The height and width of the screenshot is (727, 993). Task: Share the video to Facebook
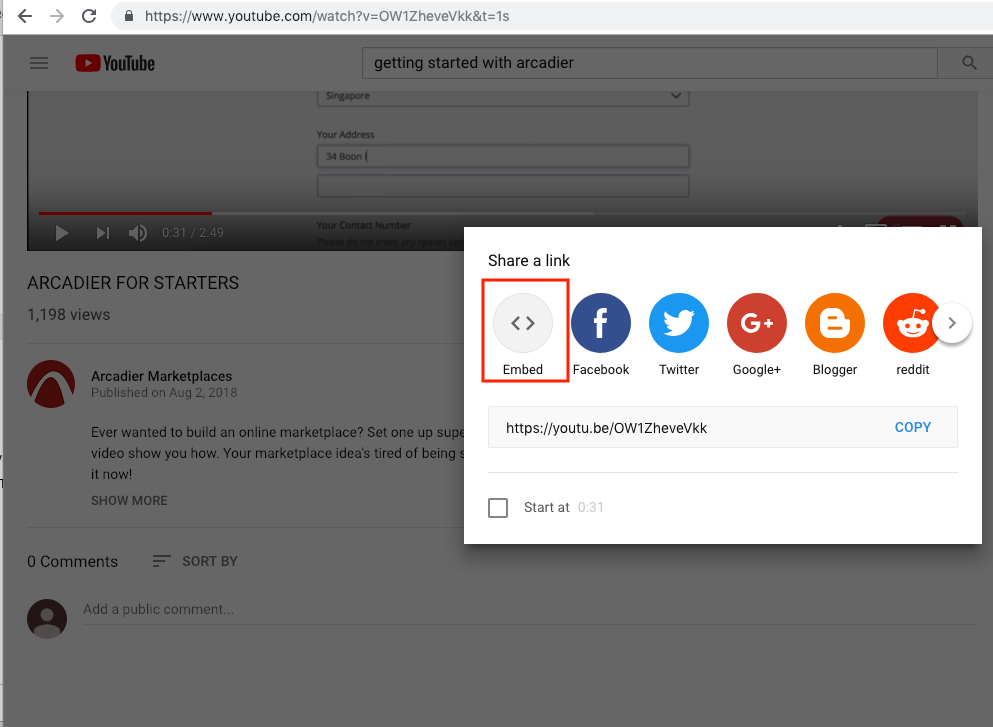(600, 334)
